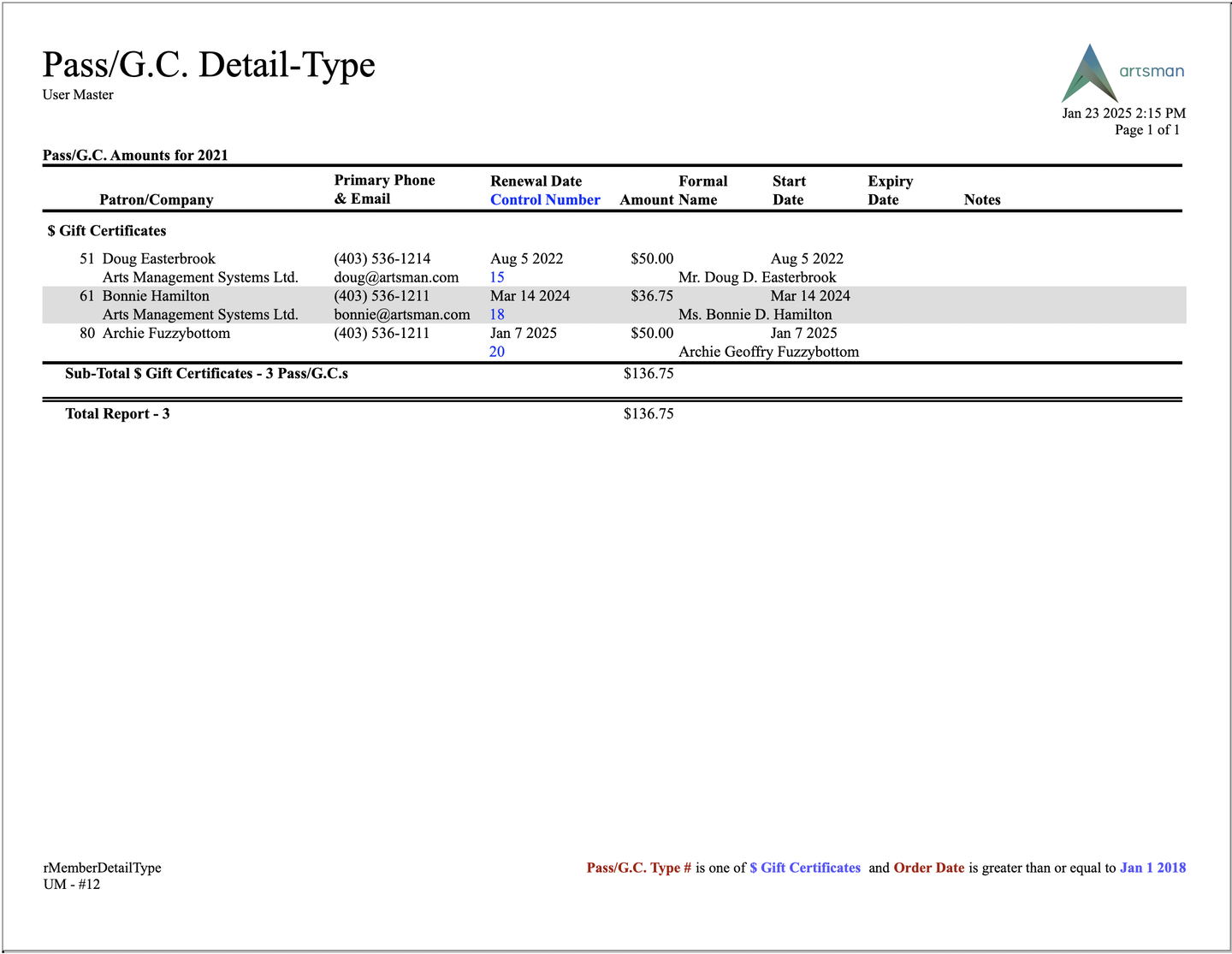Click the Control Number column header
Viewport: 1232px width, 954px height.
coord(545,199)
